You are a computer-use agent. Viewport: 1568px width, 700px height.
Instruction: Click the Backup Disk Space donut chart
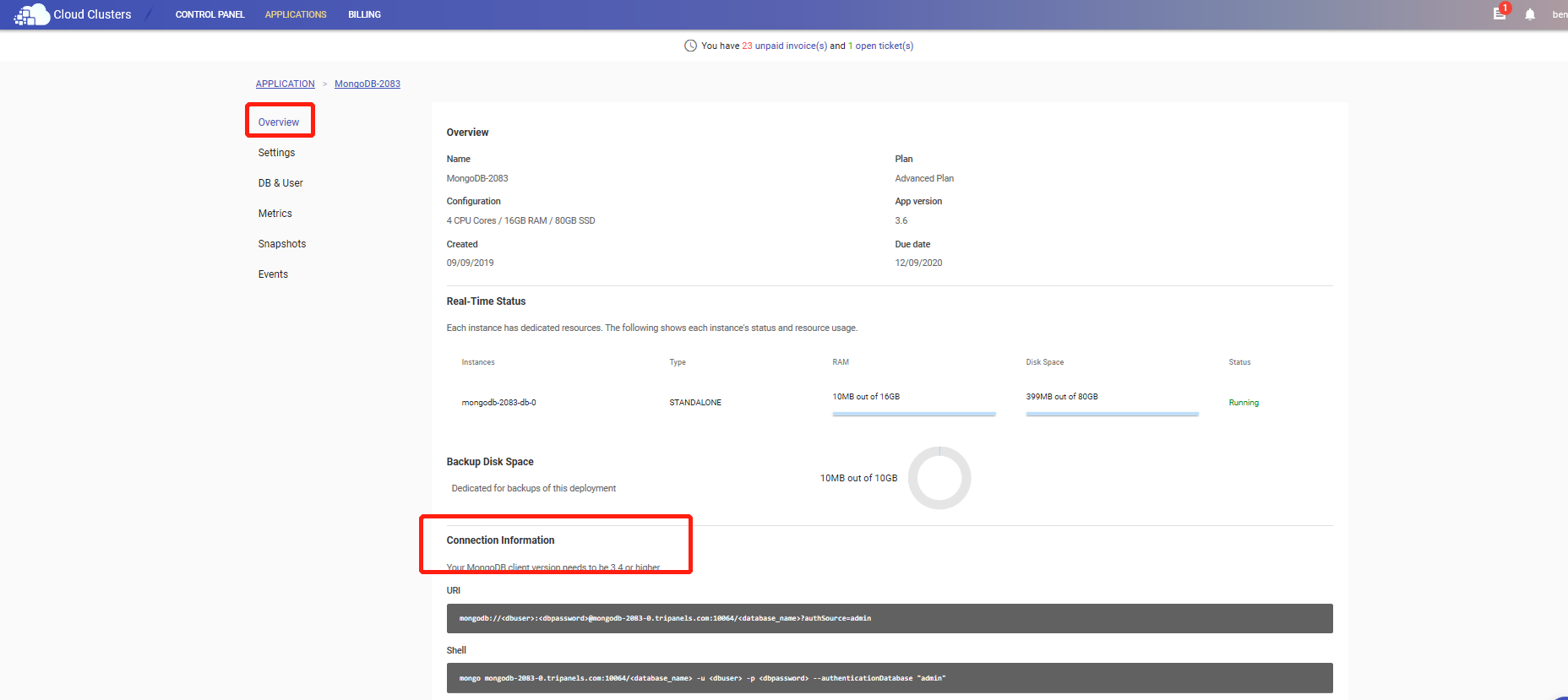click(x=939, y=478)
